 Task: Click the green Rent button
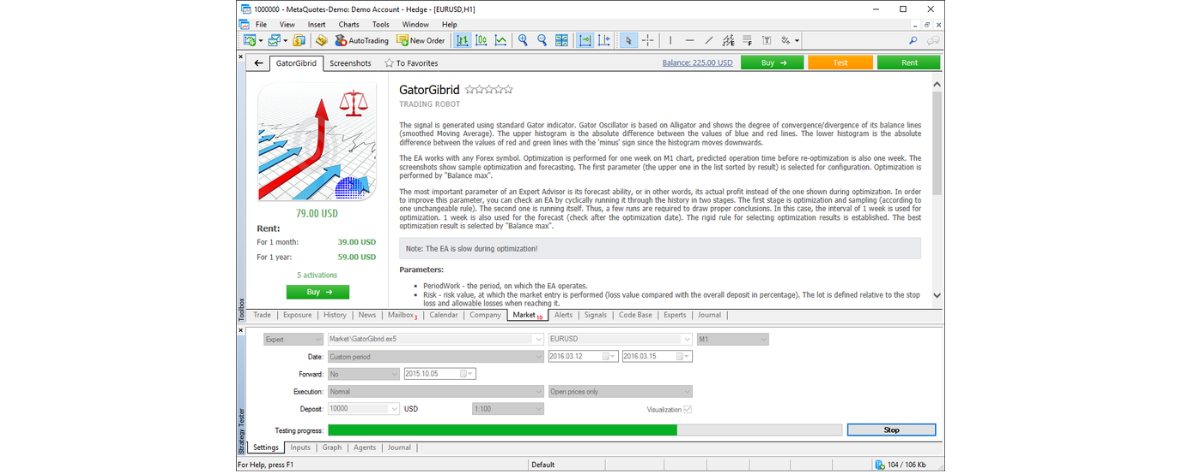tap(909, 63)
